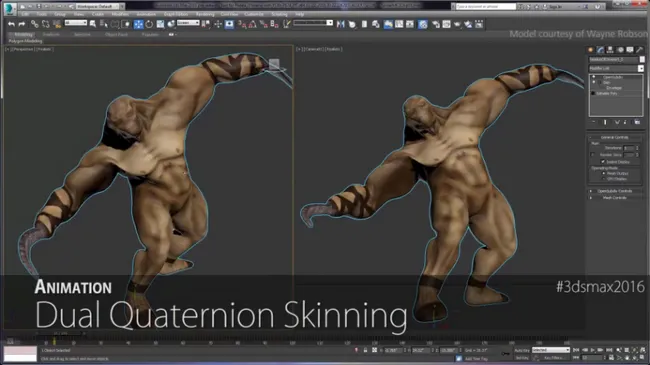Open Select by Name dialog
Image resolution: width=650 pixels, height=365 pixels.
point(104,24)
